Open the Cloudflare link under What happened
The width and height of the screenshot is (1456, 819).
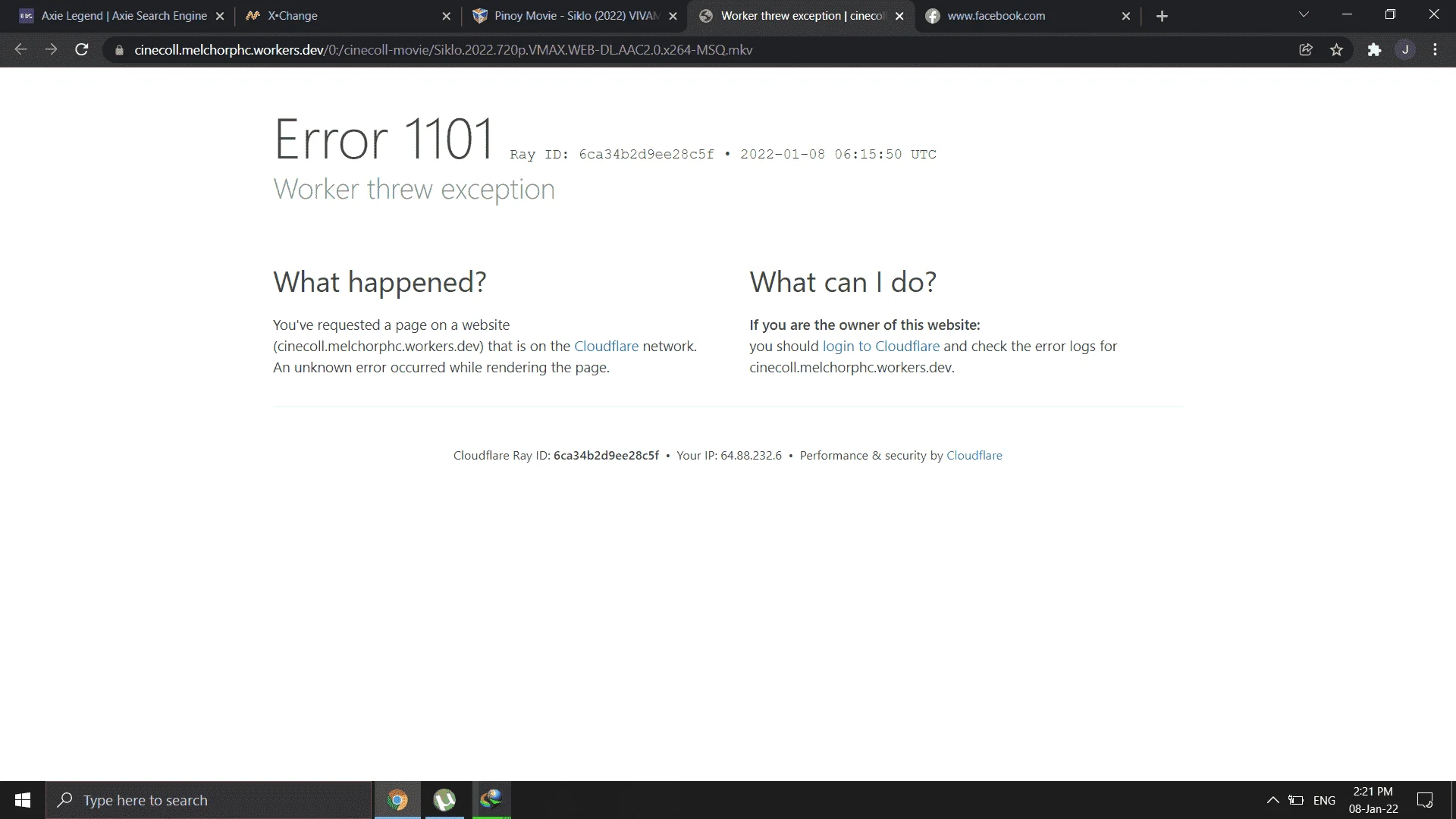pyautogui.click(x=606, y=347)
